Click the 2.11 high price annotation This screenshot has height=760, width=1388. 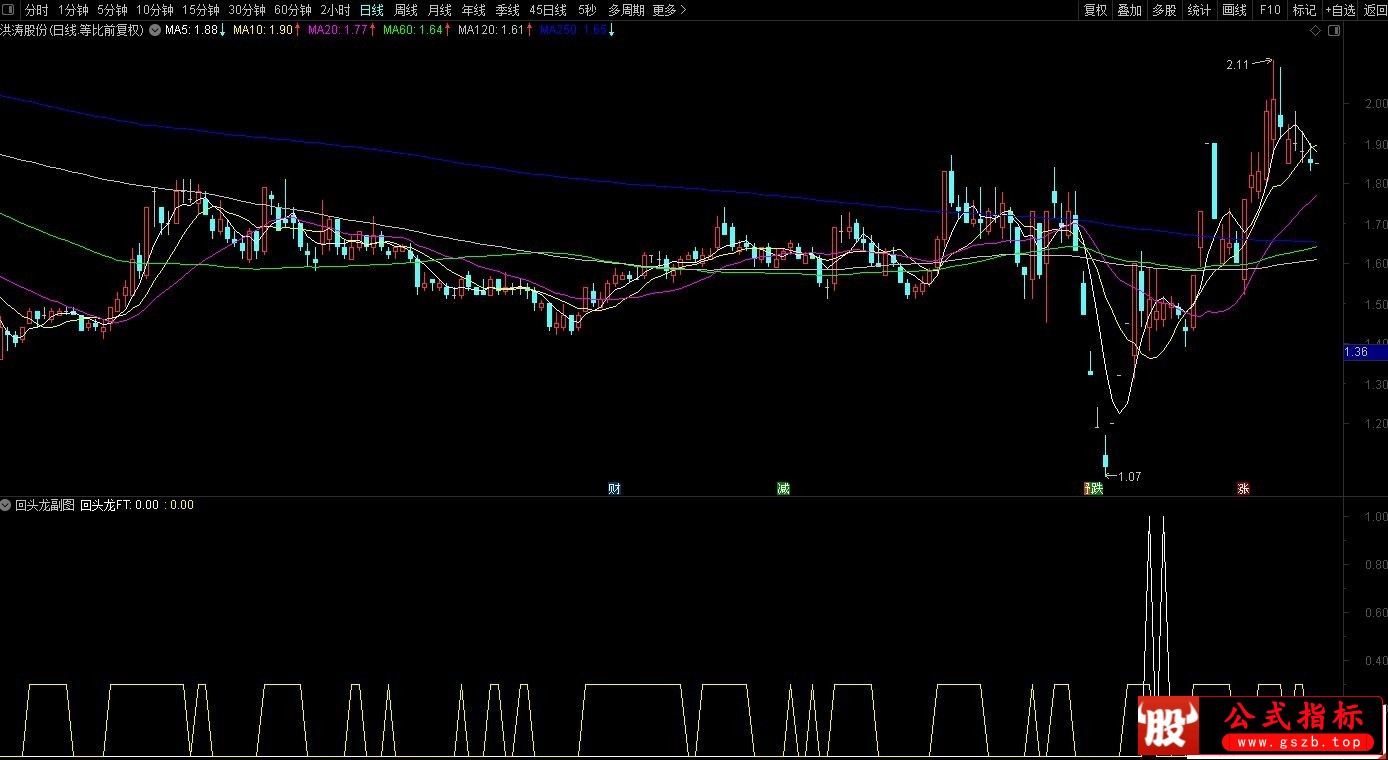click(1237, 65)
